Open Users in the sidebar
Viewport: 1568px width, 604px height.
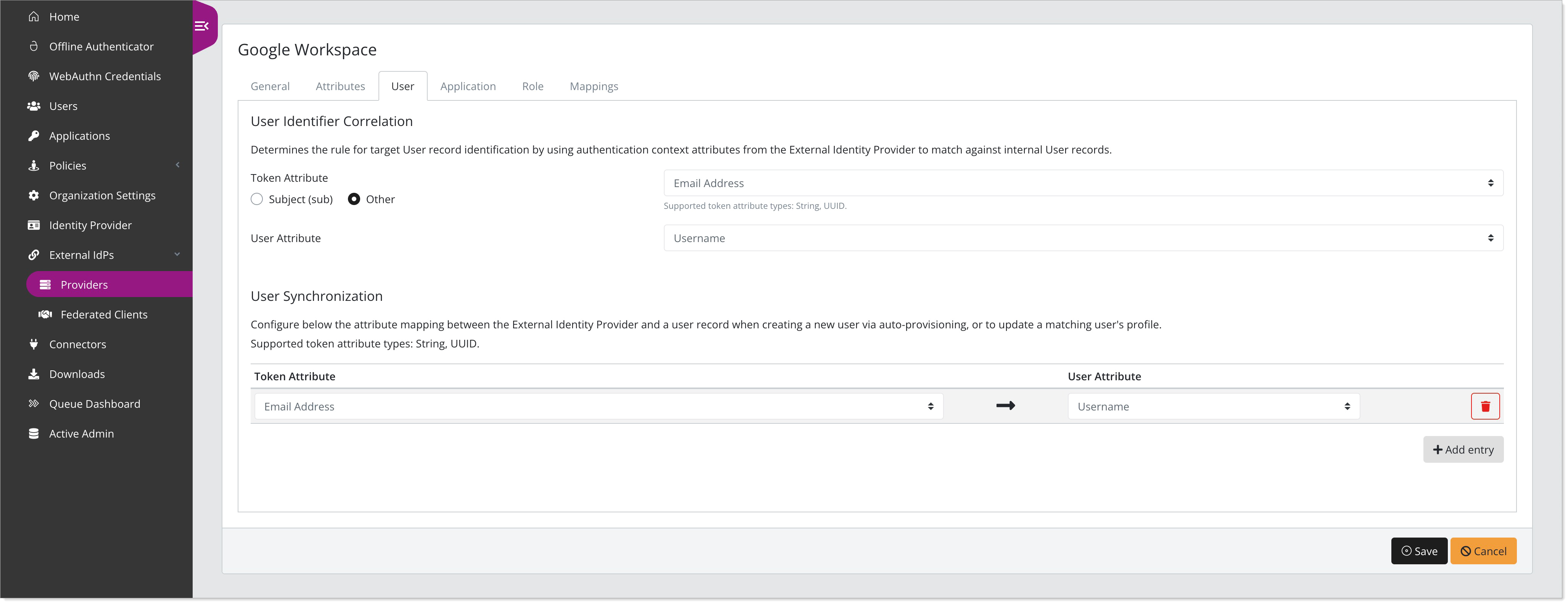coord(63,106)
